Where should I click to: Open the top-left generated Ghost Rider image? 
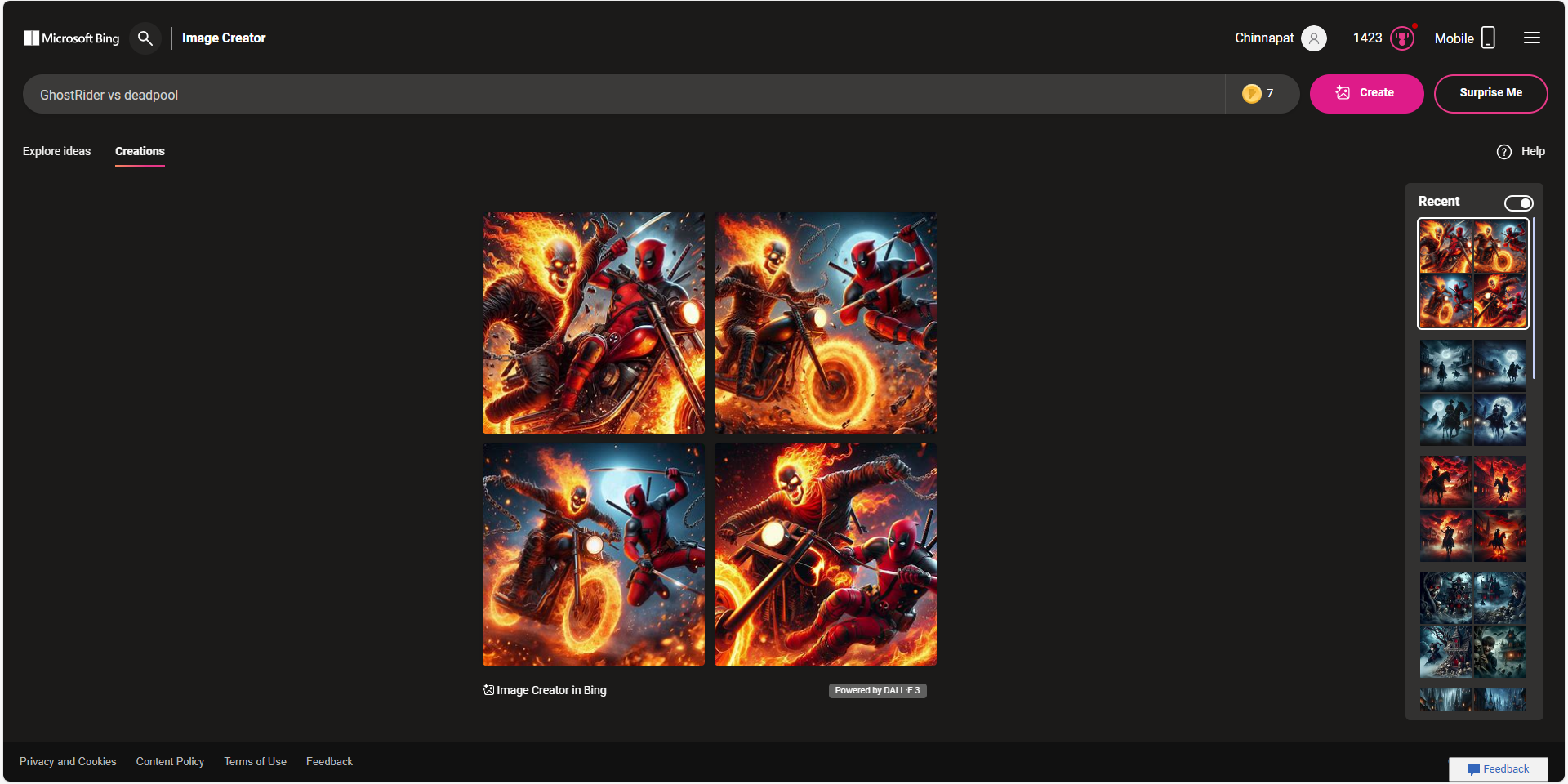pyautogui.click(x=593, y=323)
